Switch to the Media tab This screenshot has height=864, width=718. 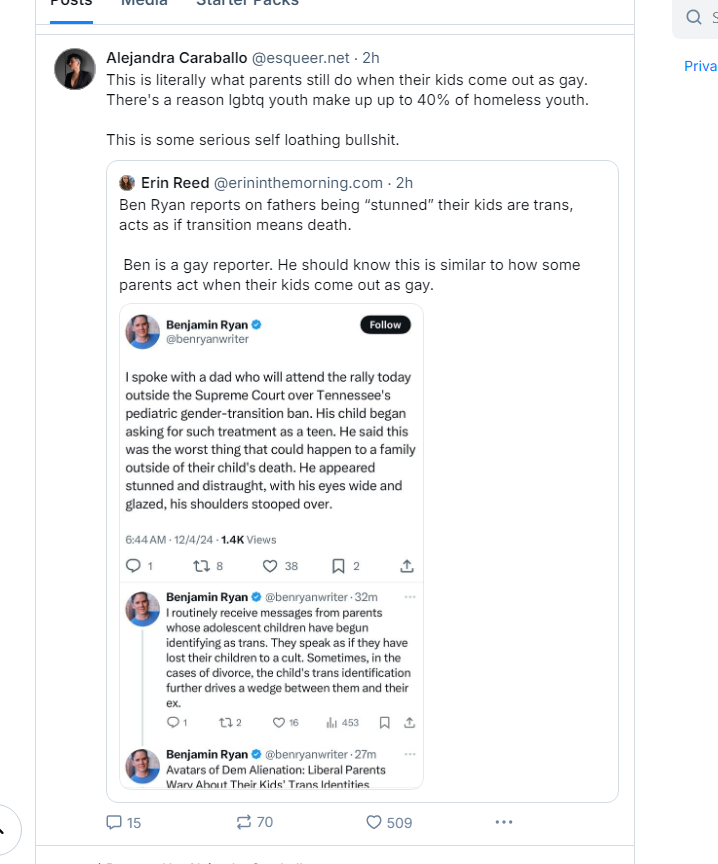[x=144, y=3]
